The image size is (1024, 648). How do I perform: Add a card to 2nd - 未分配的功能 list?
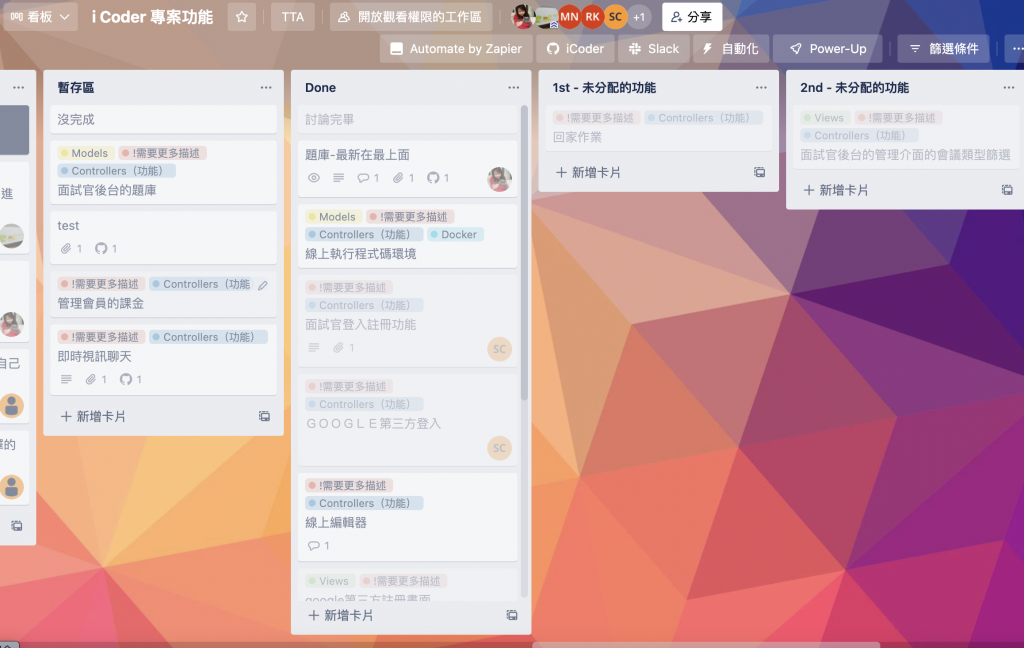(836, 190)
